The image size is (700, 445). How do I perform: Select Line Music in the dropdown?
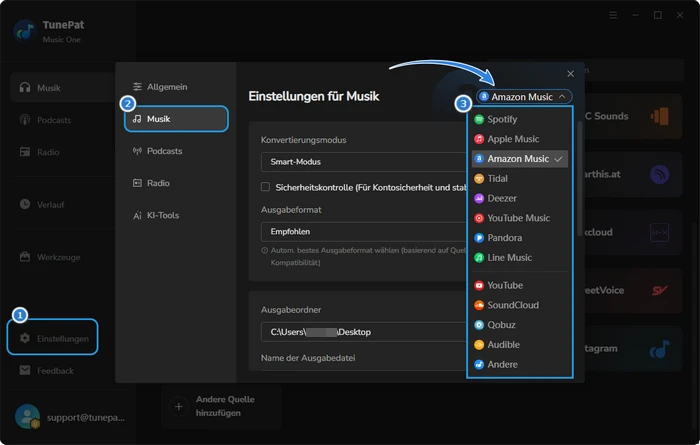tap(520, 258)
